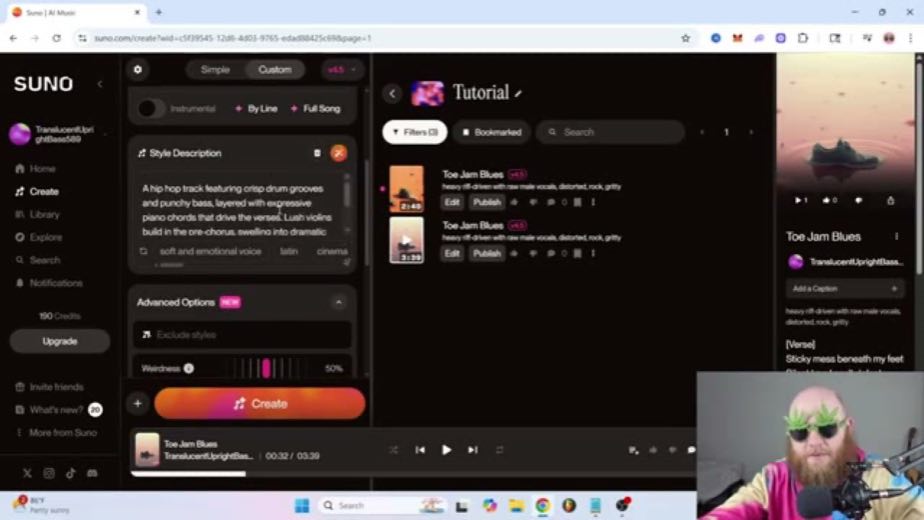
Task: Play the current song in player bar
Action: click(x=446, y=450)
